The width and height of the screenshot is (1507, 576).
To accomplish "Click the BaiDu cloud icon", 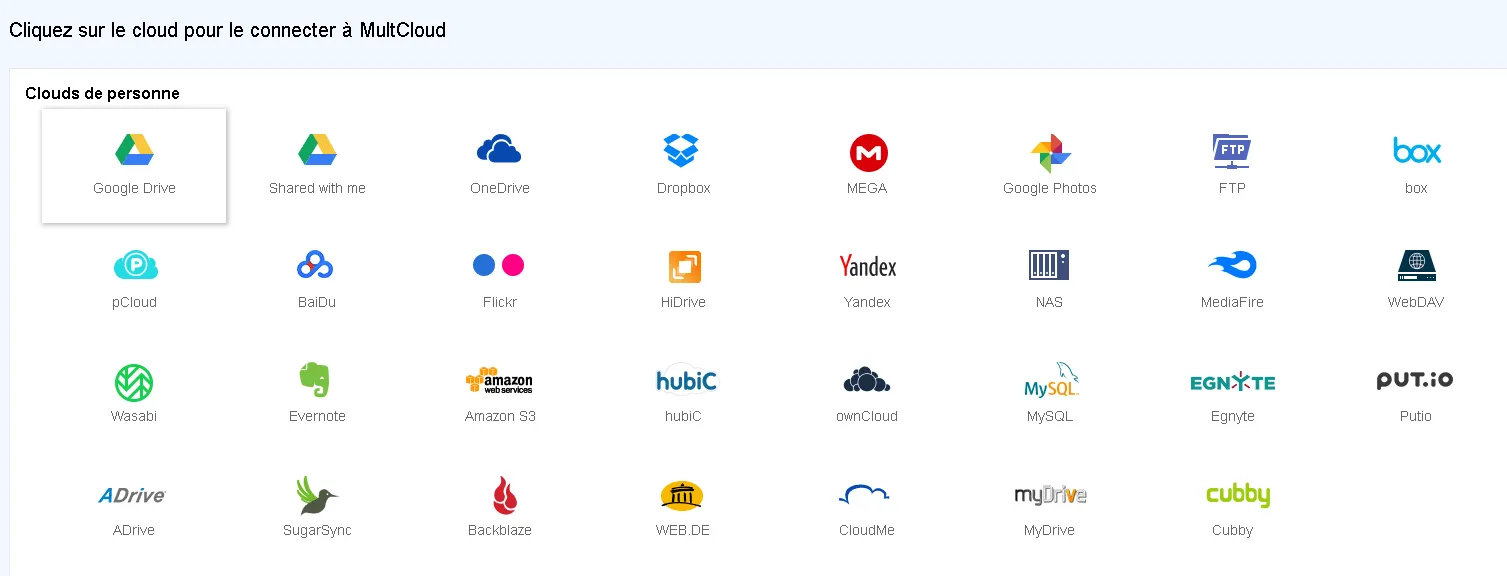I will coord(315,265).
